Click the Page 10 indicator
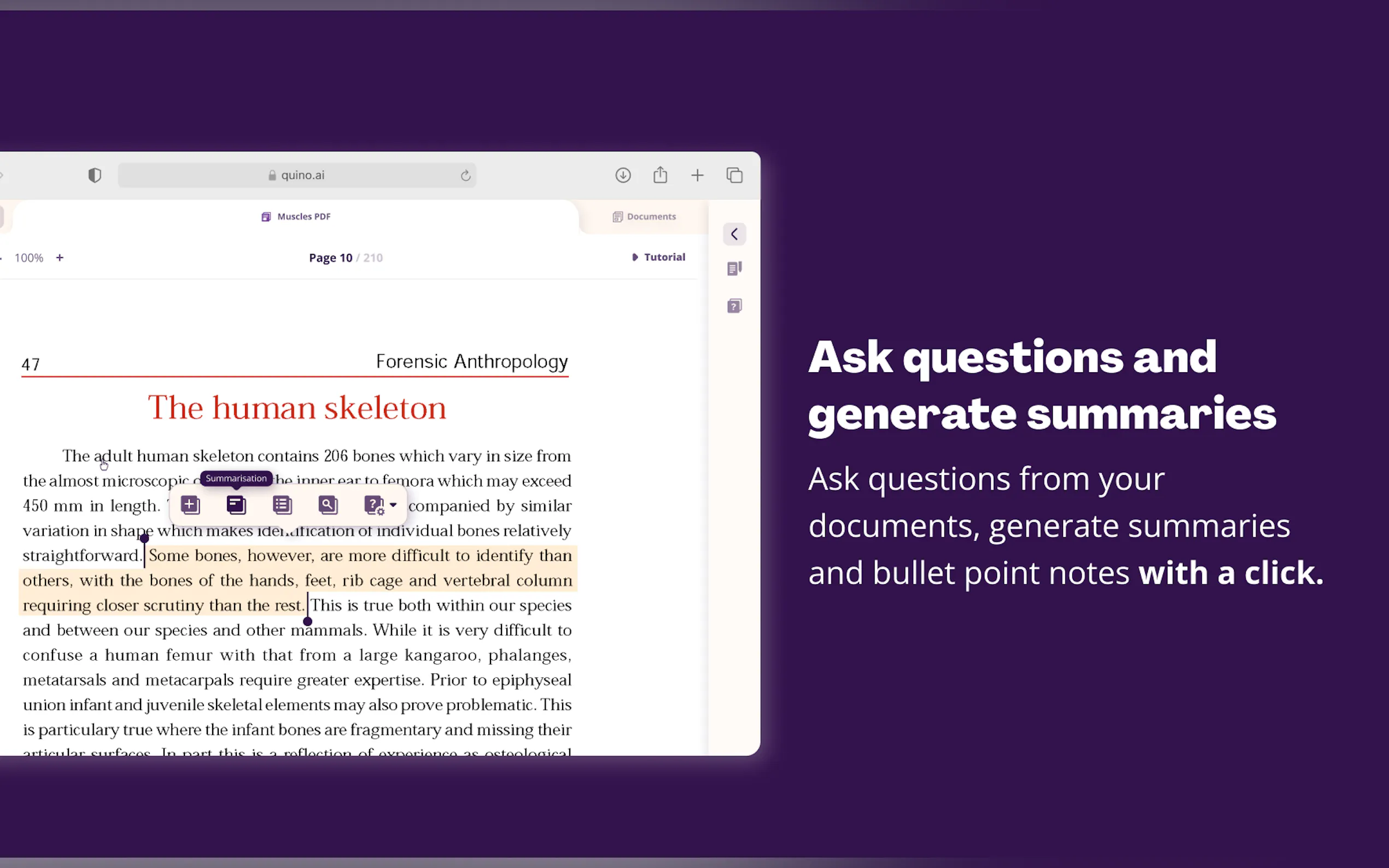Viewport: 1389px width, 868px height. [331, 258]
